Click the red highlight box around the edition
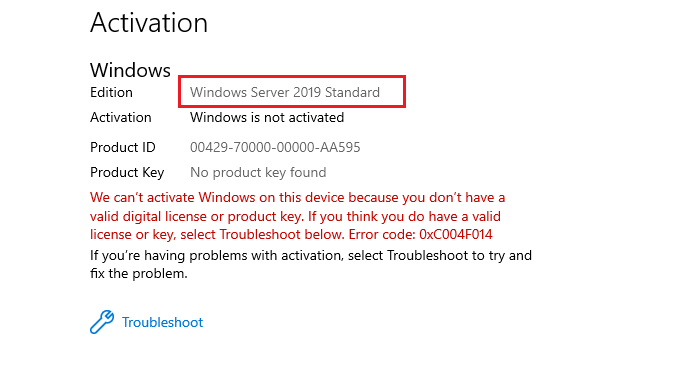693x369 pixels. (292, 91)
